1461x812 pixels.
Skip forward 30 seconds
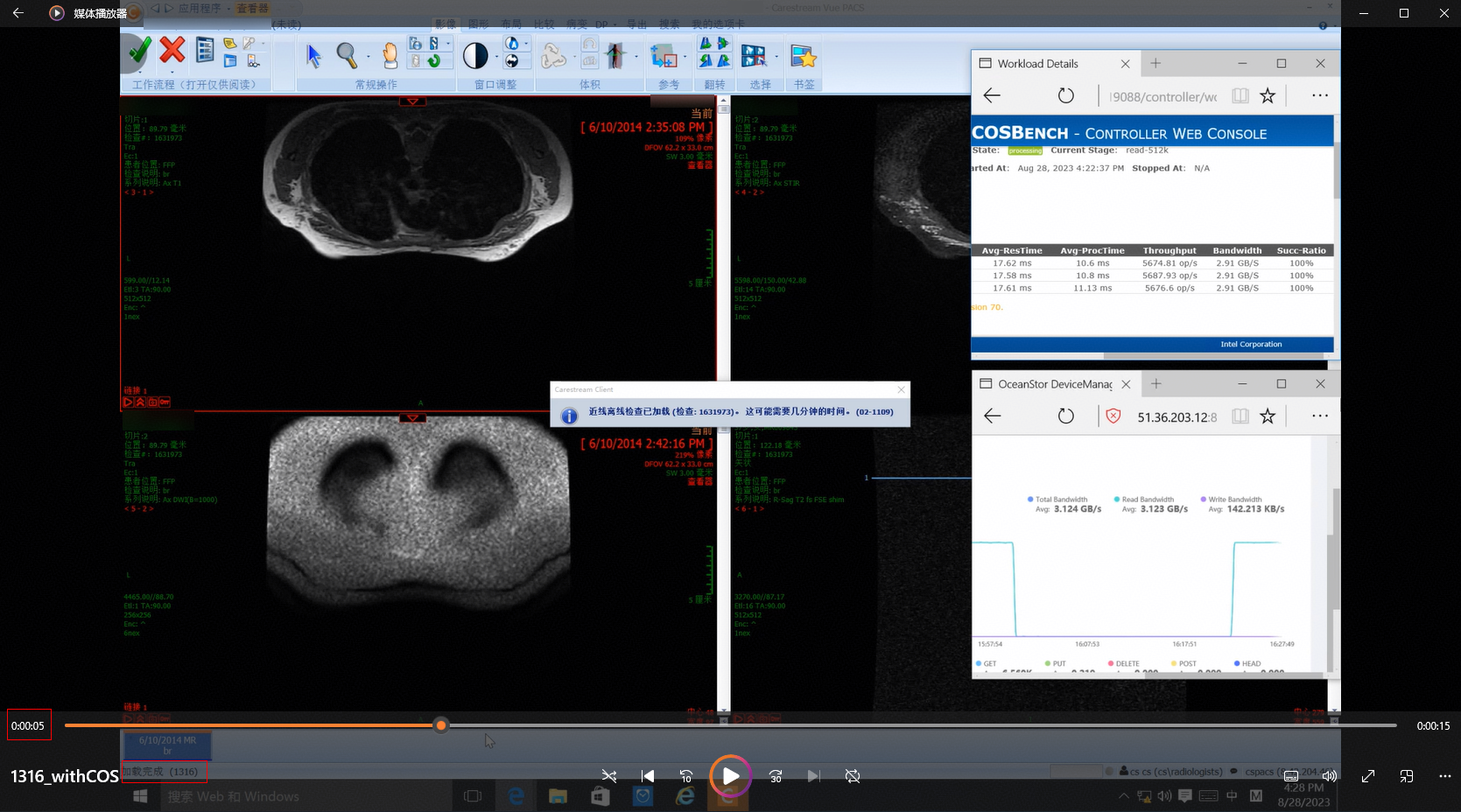[x=776, y=776]
